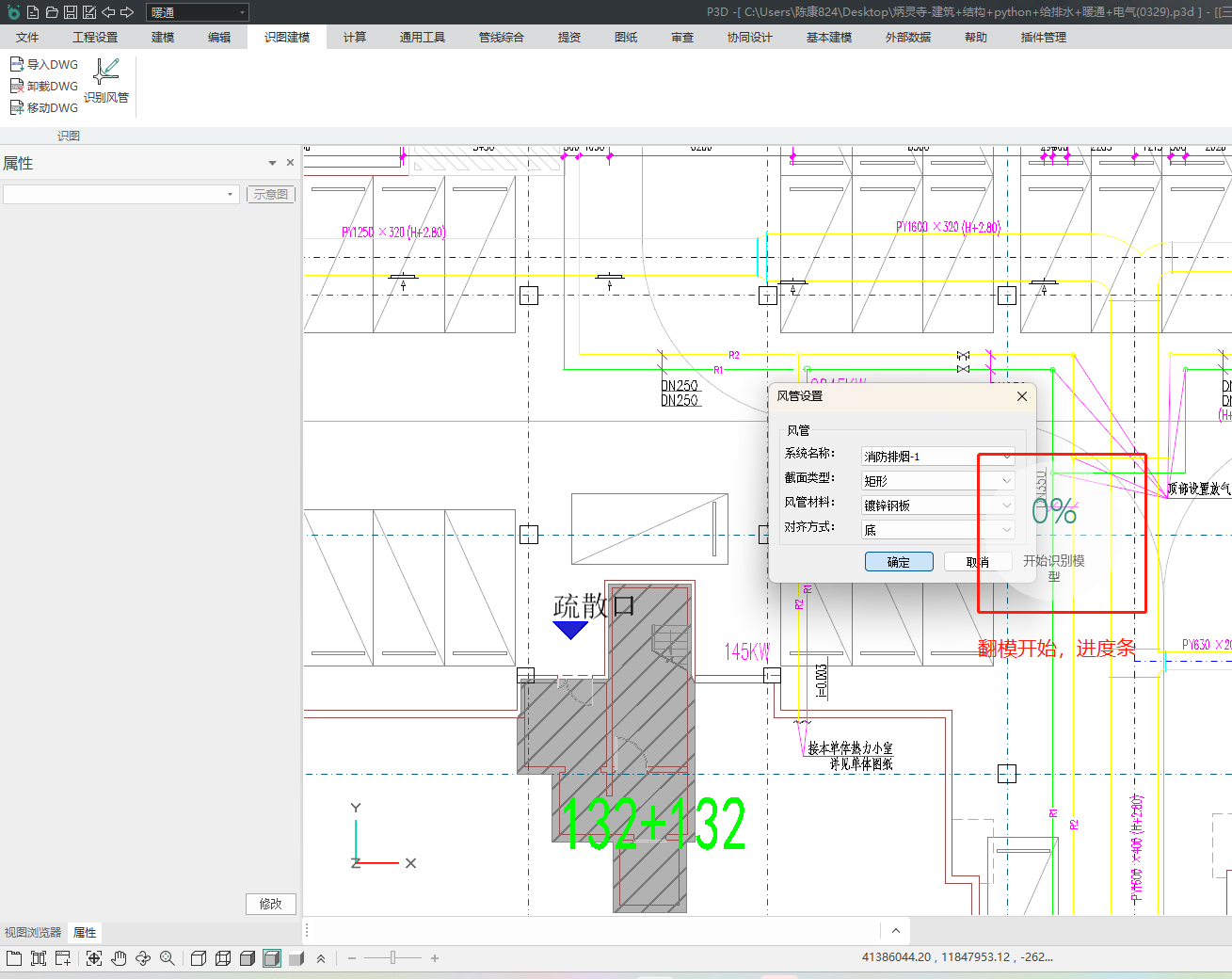This screenshot has height=979, width=1232.
Task: Select the 识别风管 duct recognition tool
Action: click(106, 80)
